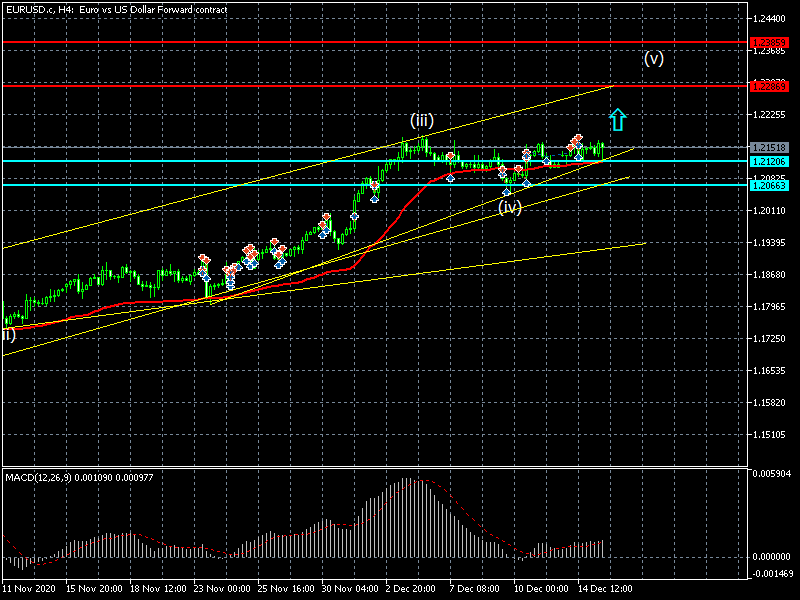Select the wave (iii) label
Viewport: 800px width, 600px height.
(421, 121)
